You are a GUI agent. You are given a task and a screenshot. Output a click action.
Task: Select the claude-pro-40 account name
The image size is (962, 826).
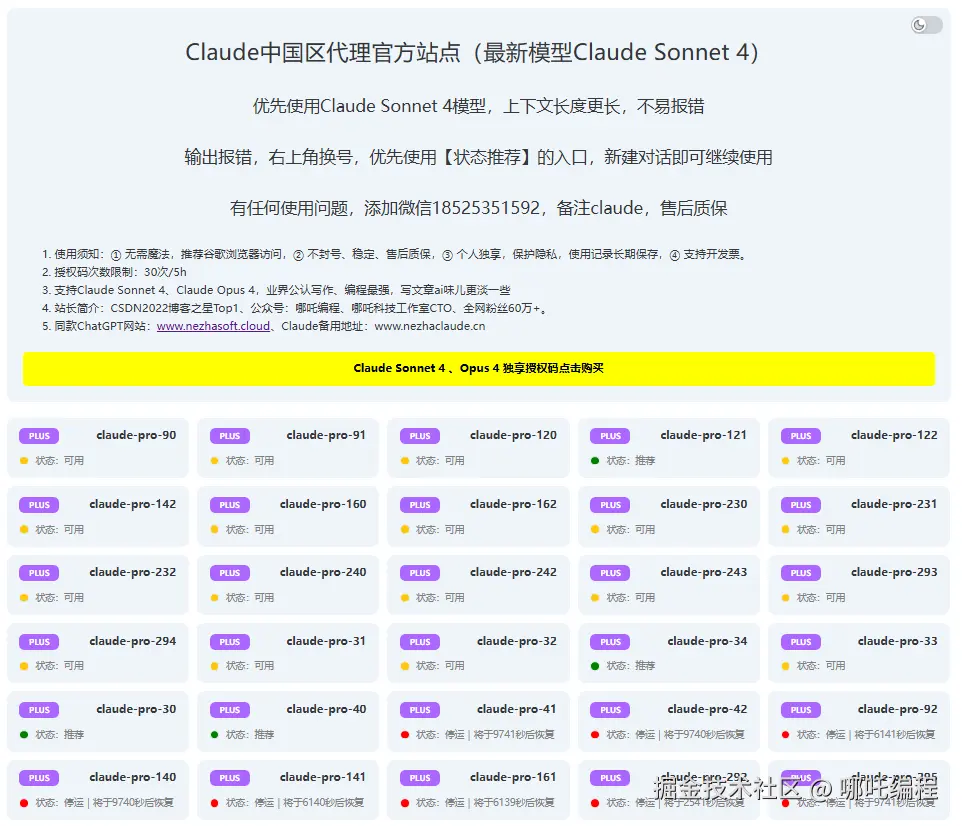pyautogui.click(x=326, y=709)
